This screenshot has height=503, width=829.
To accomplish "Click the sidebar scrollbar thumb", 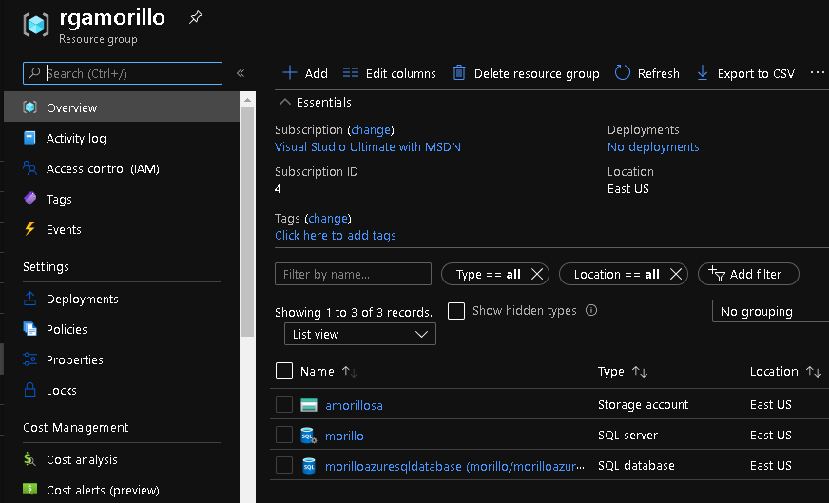I will coord(247,222).
